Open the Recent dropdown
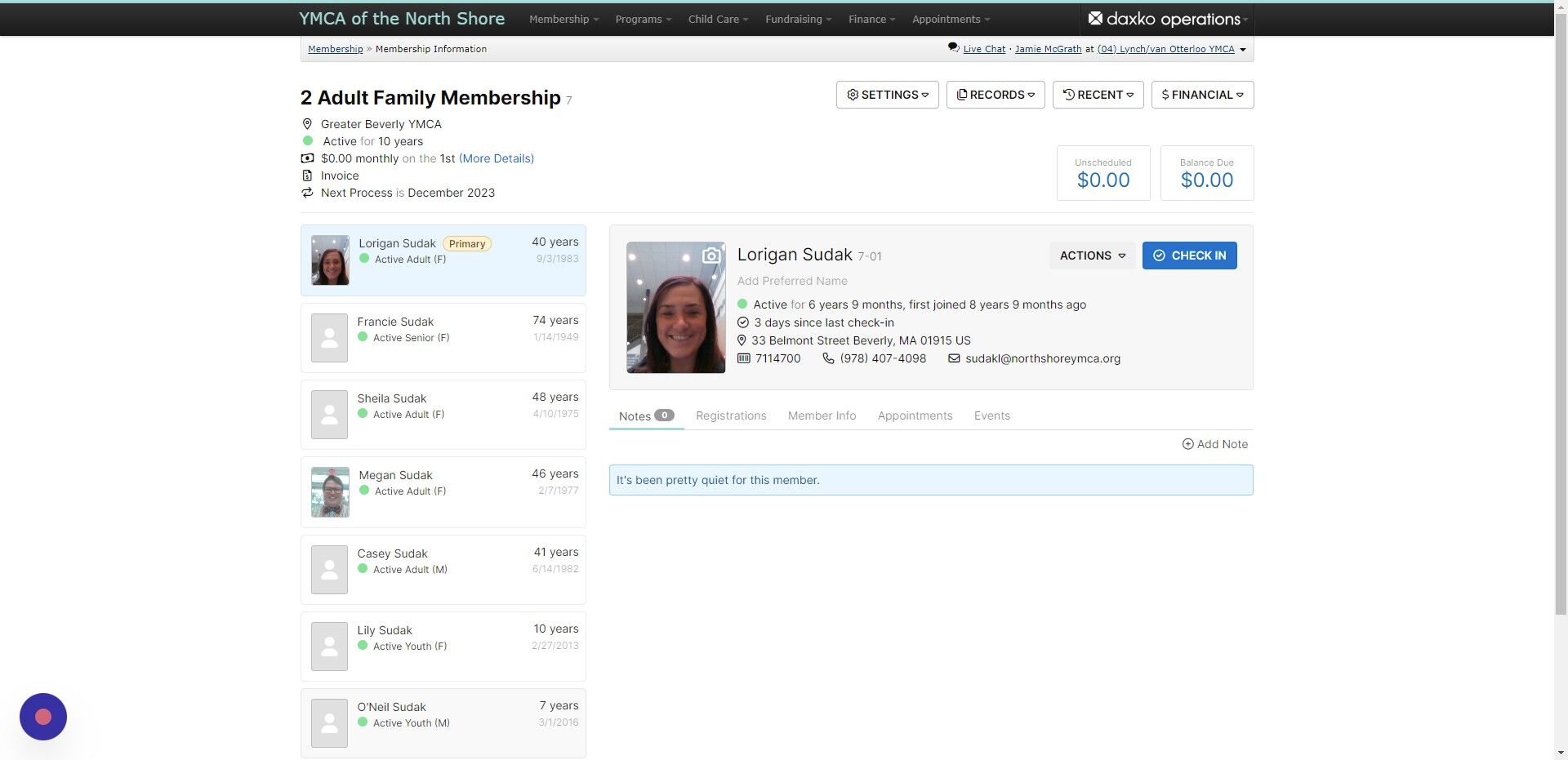The width and height of the screenshot is (1568, 760). click(1098, 95)
